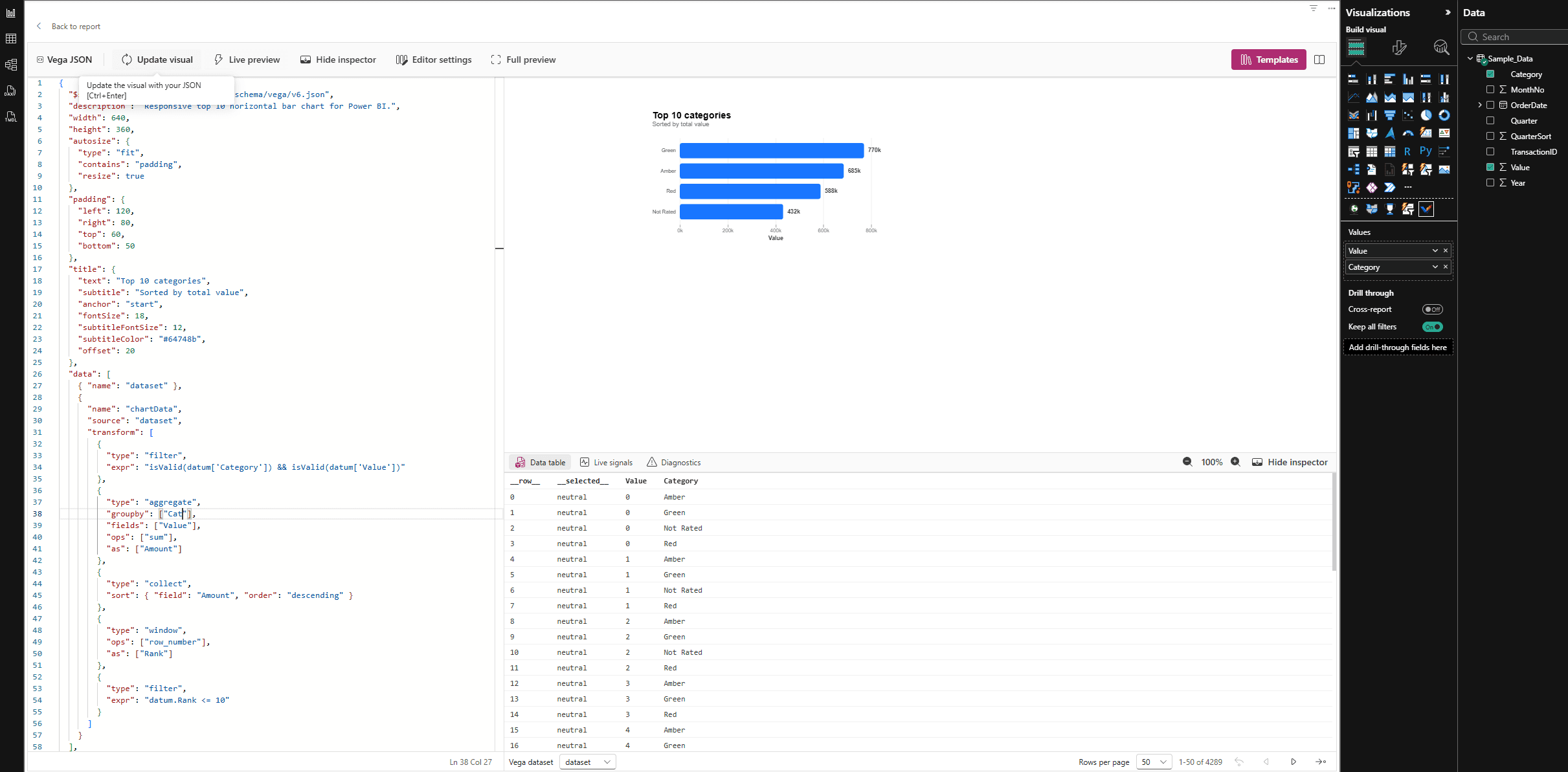Select the Deneb custom visual icon
The width and height of the screenshot is (1568, 772).
click(x=1426, y=209)
